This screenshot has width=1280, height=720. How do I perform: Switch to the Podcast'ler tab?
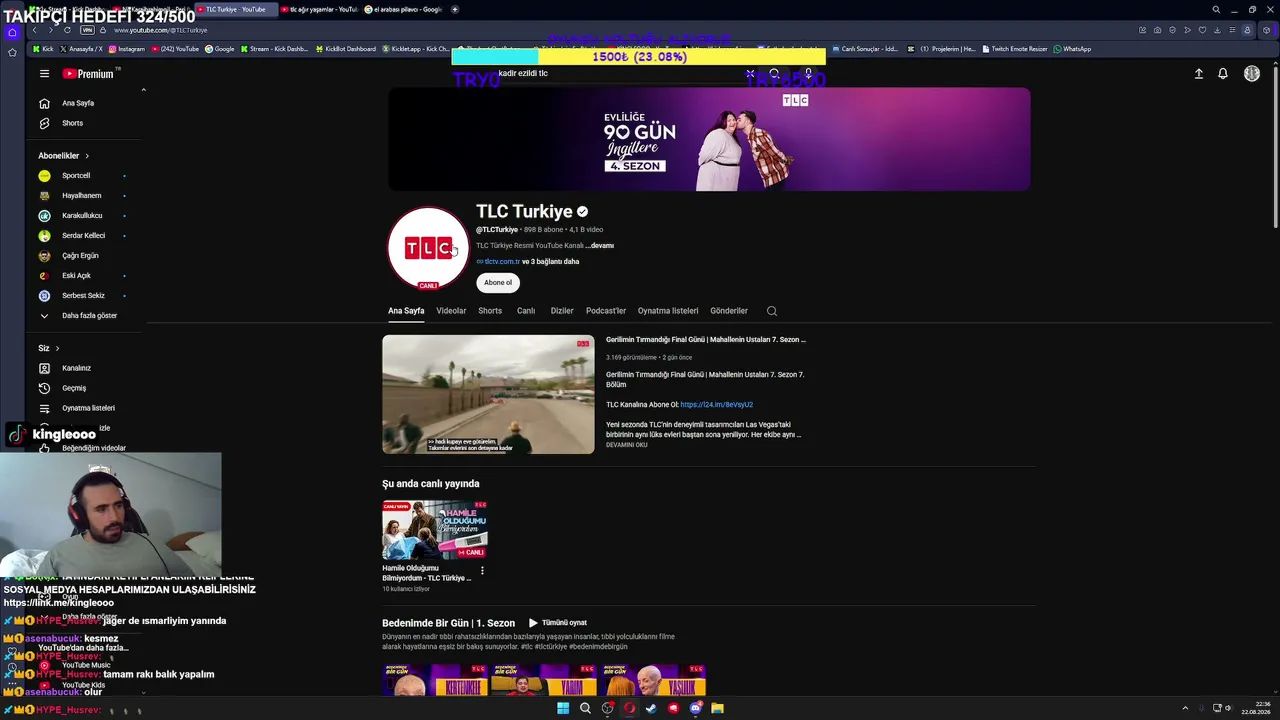[x=606, y=311]
